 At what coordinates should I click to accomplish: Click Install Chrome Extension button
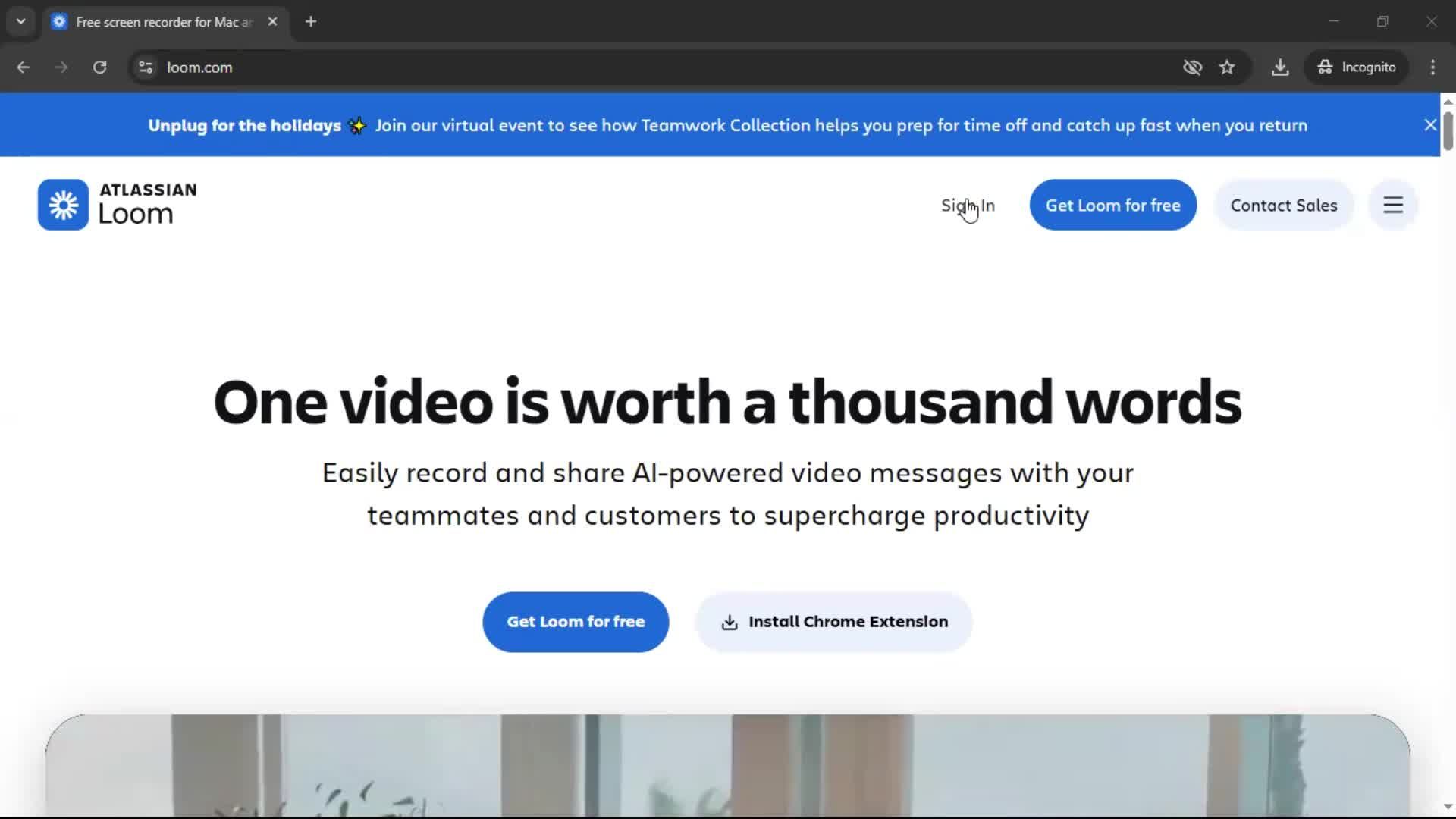coord(833,622)
